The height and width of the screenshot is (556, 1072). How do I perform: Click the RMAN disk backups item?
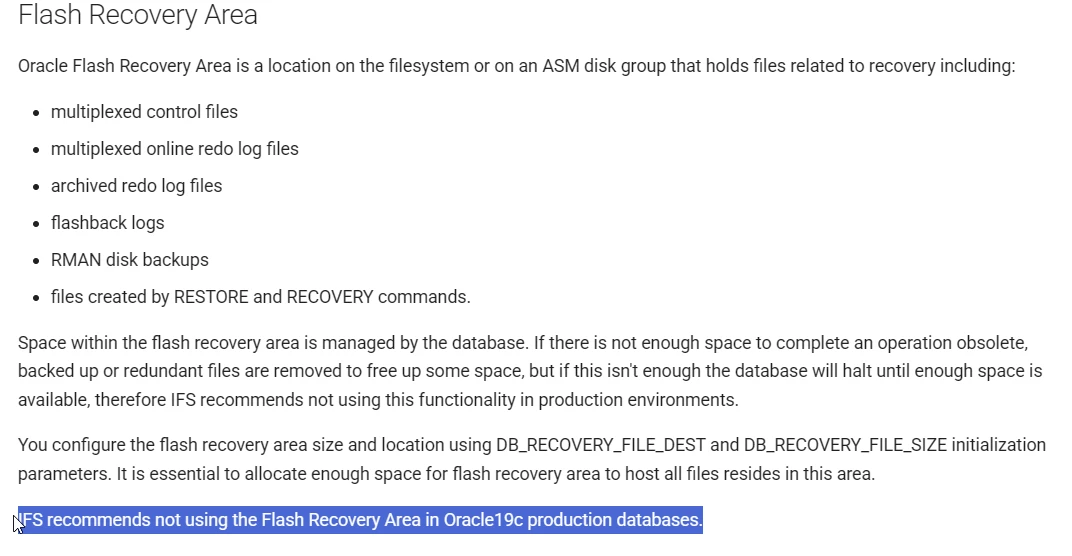click(129, 259)
